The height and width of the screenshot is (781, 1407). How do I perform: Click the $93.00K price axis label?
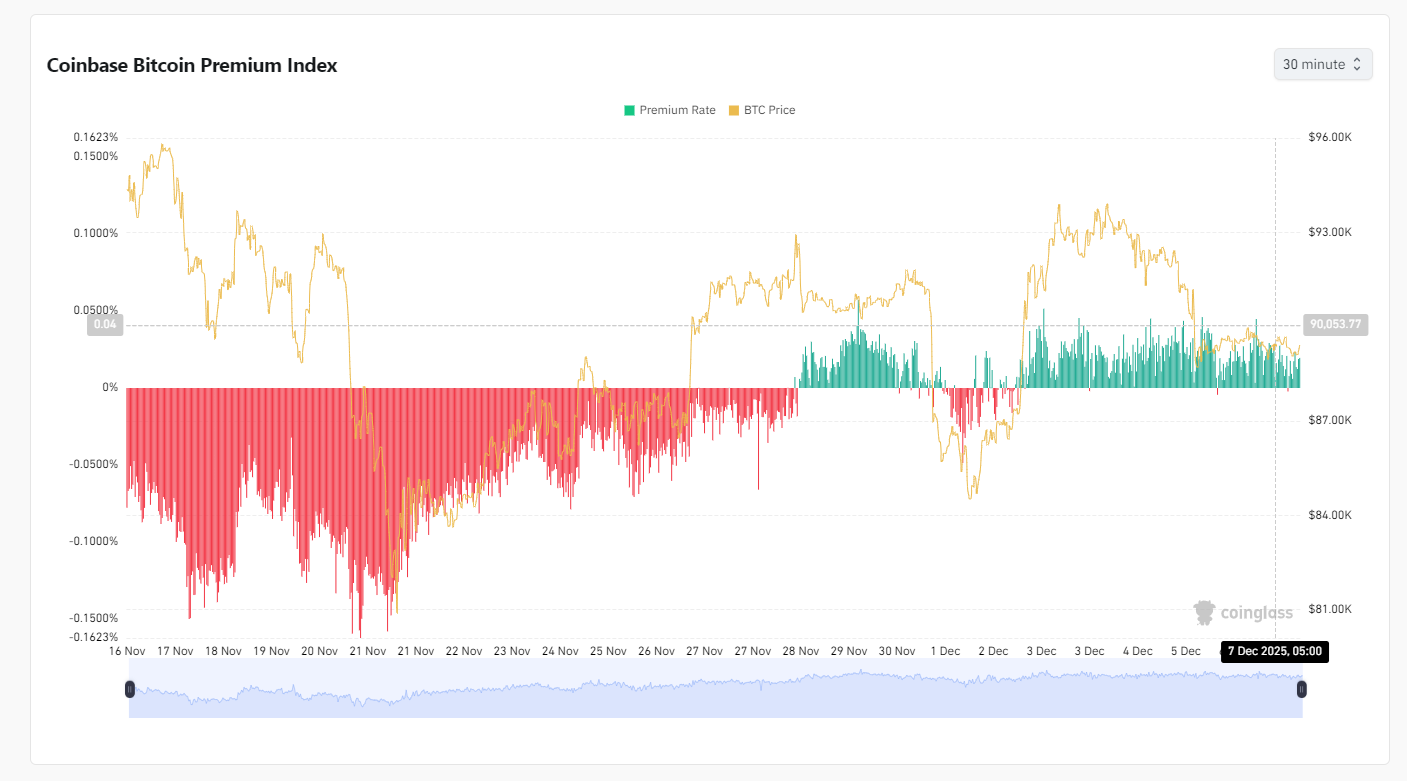click(x=1329, y=232)
